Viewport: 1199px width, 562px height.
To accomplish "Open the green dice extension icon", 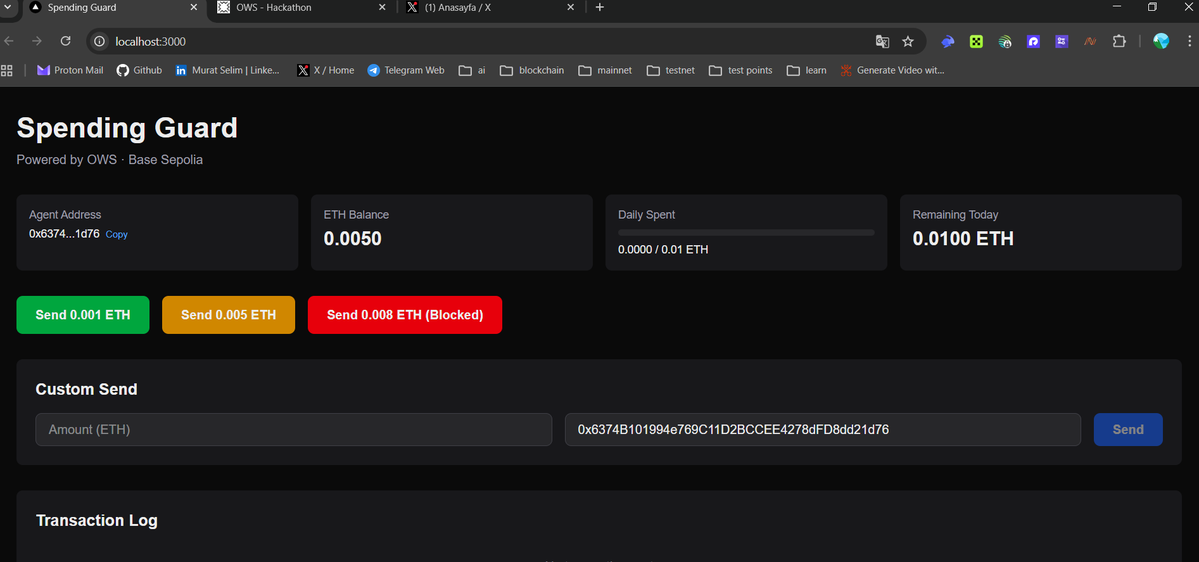I will pyautogui.click(x=976, y=41).
